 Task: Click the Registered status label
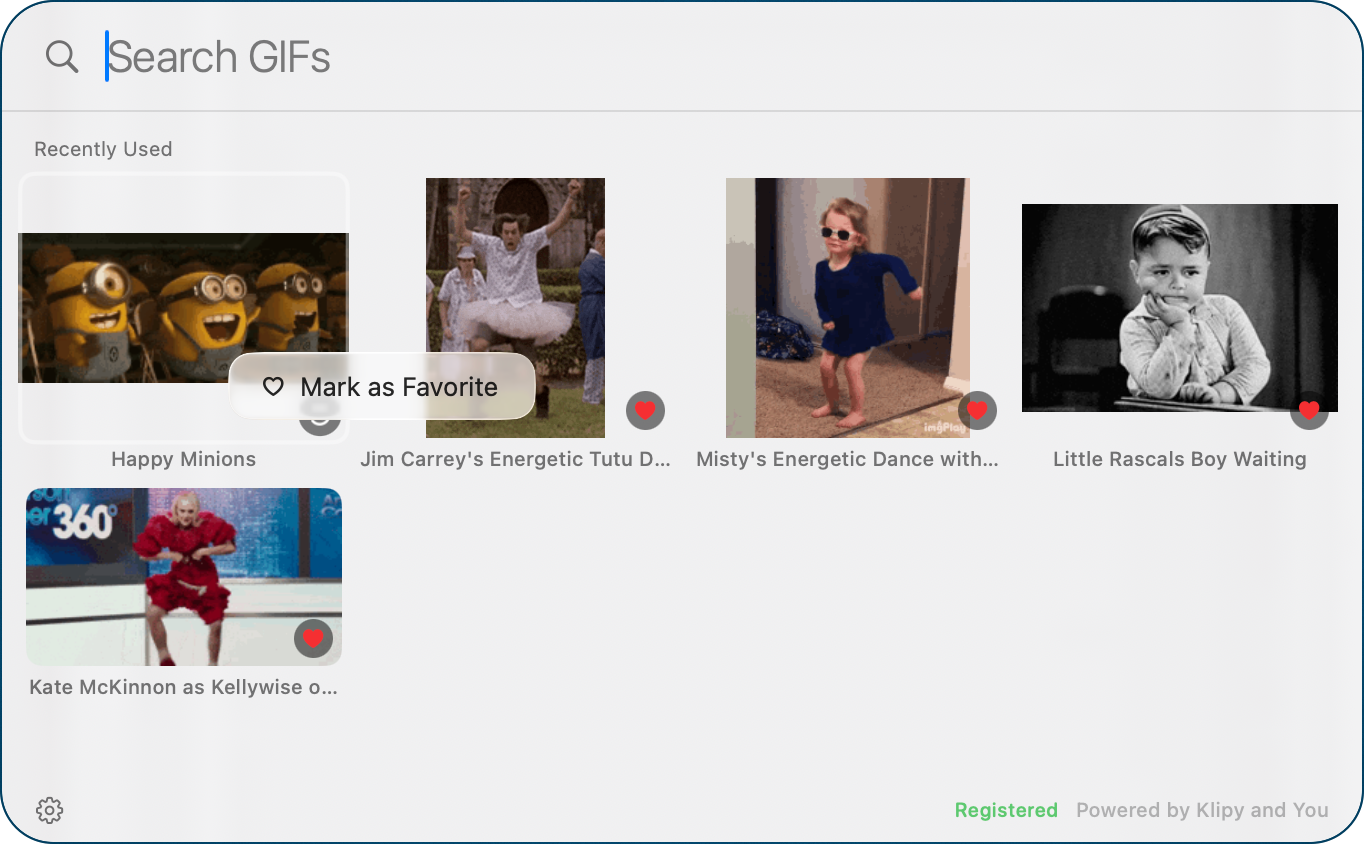tap(1006, 810)
